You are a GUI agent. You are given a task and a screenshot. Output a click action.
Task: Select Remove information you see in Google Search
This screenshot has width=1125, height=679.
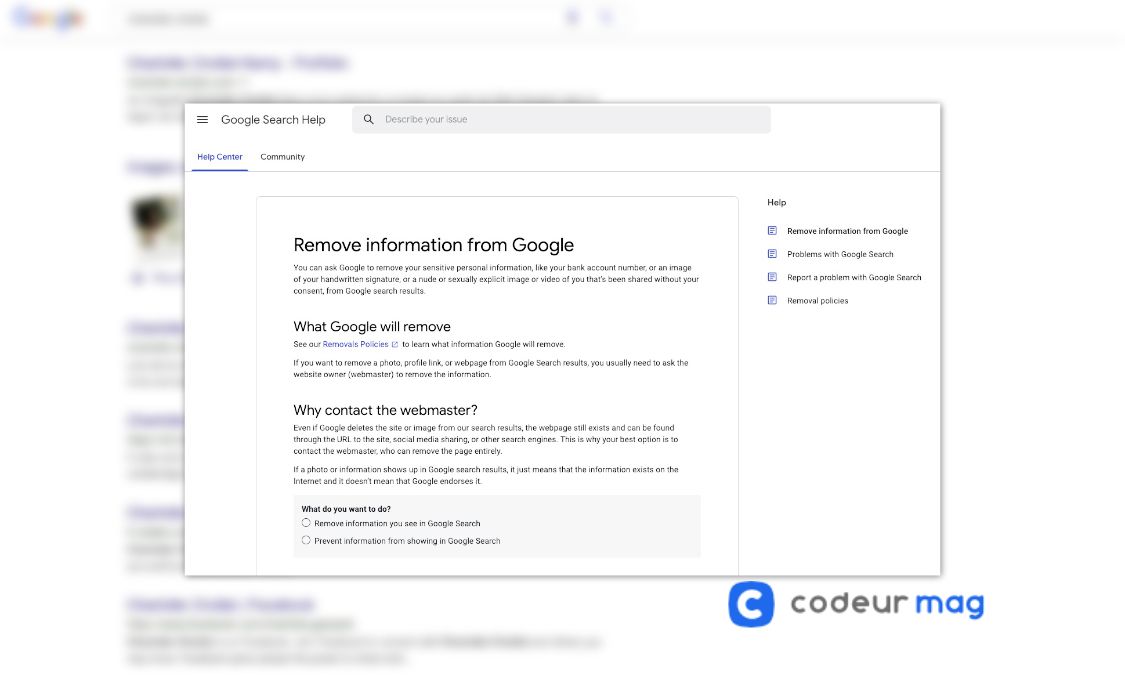[x=306, y=523]
